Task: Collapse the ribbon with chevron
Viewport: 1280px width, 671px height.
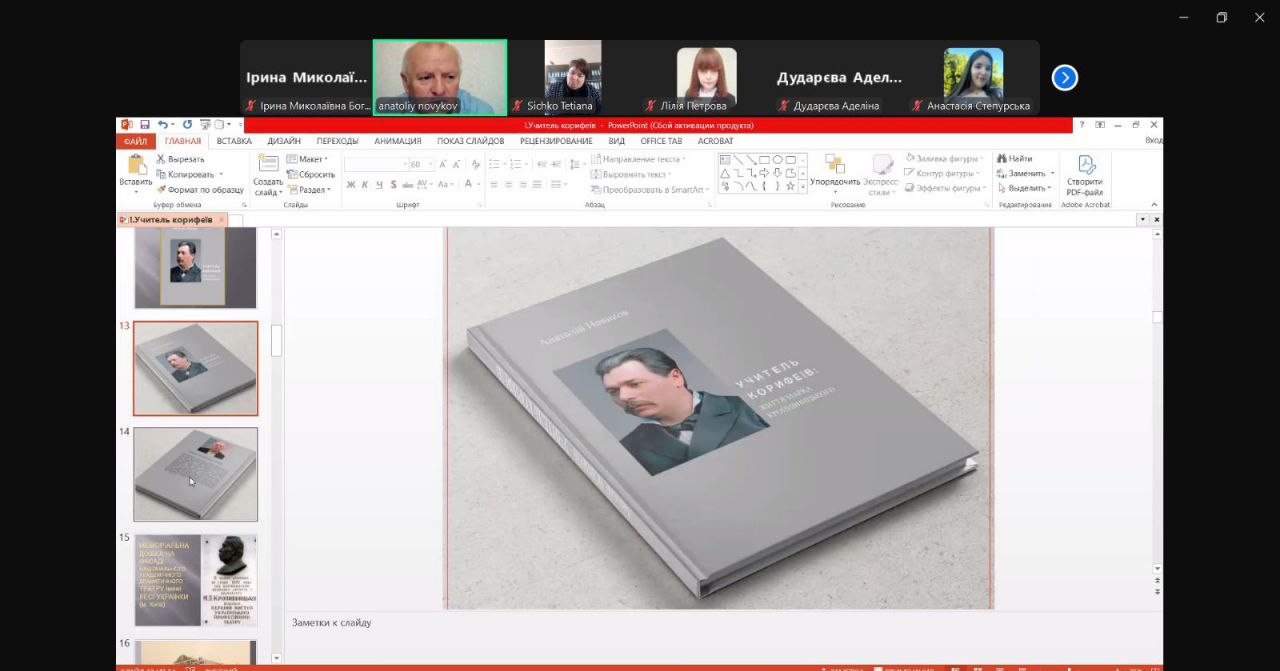Action: [1154, 204]
